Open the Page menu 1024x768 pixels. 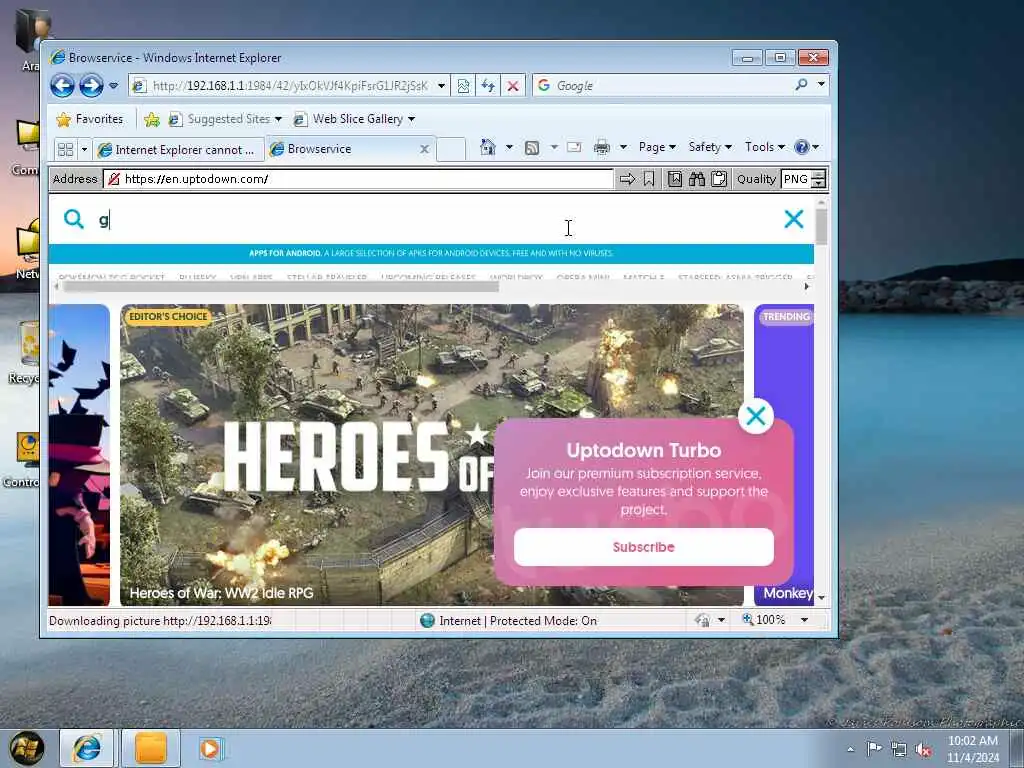coord(657,147)
